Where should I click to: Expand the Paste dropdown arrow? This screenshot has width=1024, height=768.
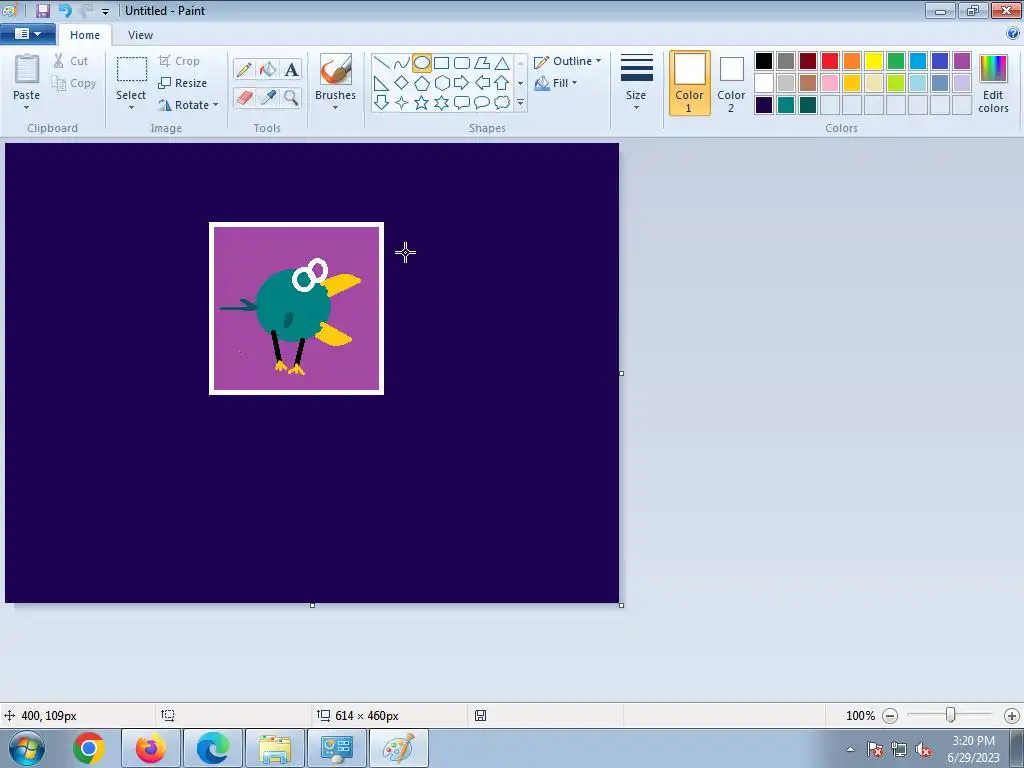click(27, 108)
